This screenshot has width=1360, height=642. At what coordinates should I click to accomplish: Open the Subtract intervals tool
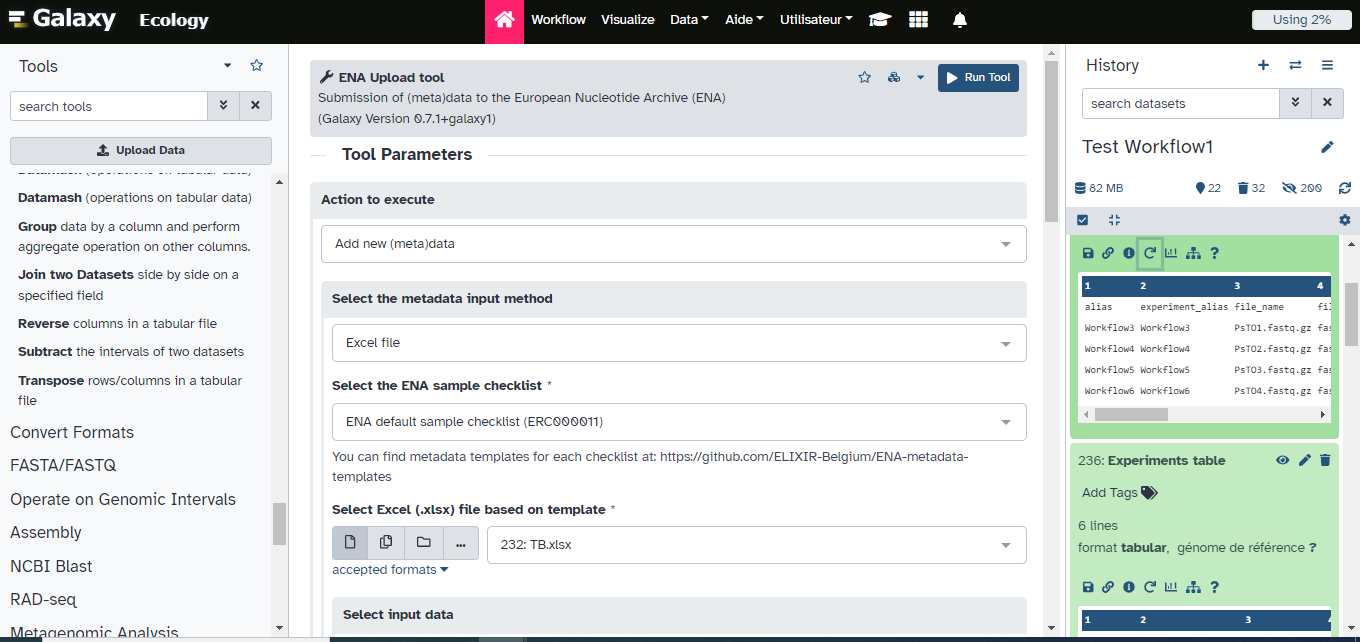point(131,352)
